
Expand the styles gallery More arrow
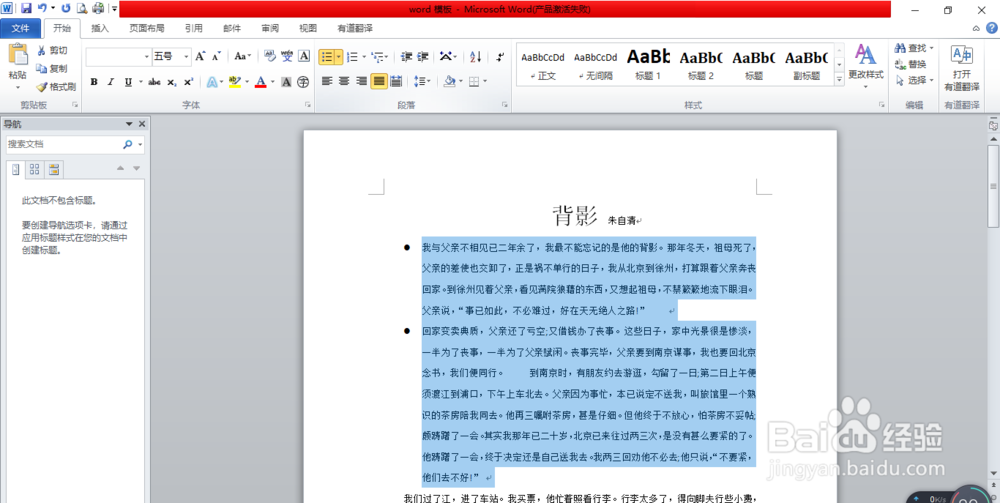(839, 78)
